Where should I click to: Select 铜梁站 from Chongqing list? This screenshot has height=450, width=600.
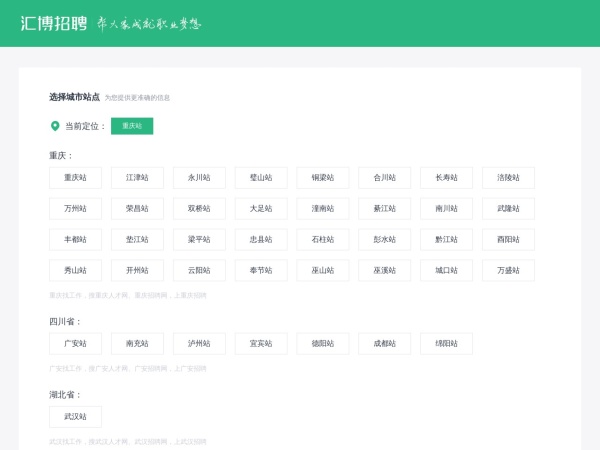pyautogui.click(x=323, y=178)
